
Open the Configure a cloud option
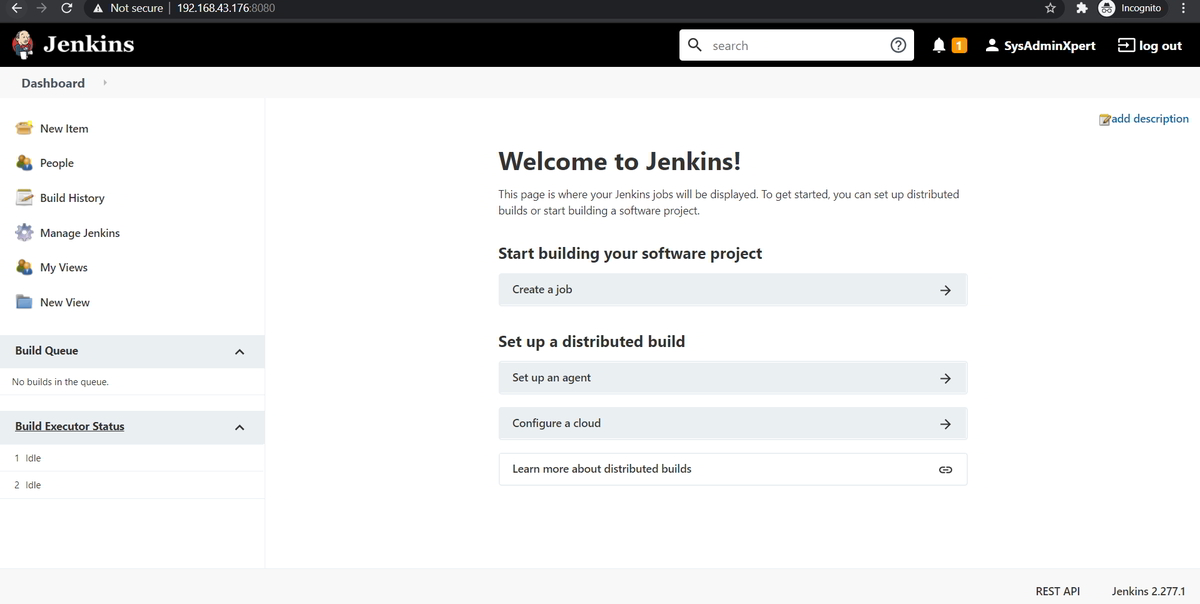pos(732,423)
